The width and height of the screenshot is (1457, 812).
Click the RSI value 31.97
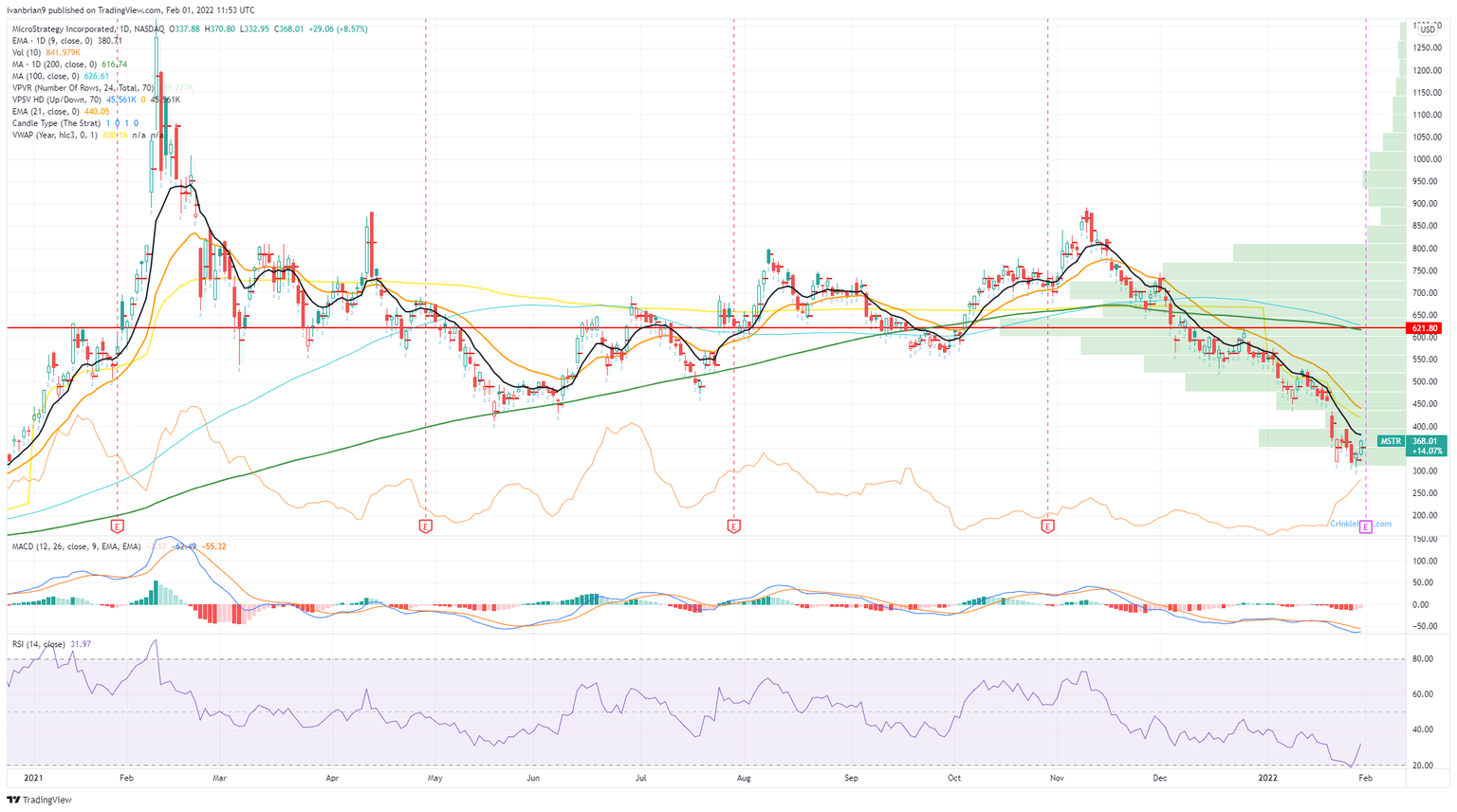81,644
